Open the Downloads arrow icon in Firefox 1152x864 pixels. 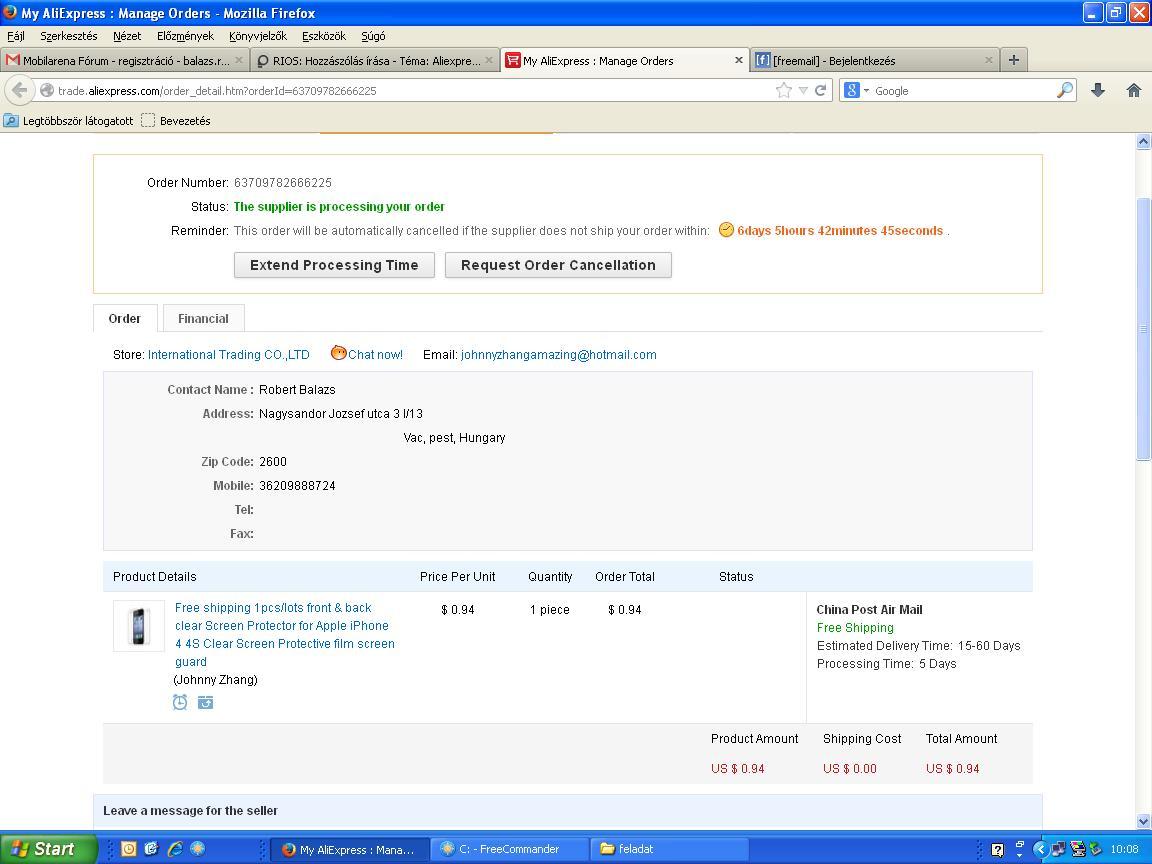1098,90
